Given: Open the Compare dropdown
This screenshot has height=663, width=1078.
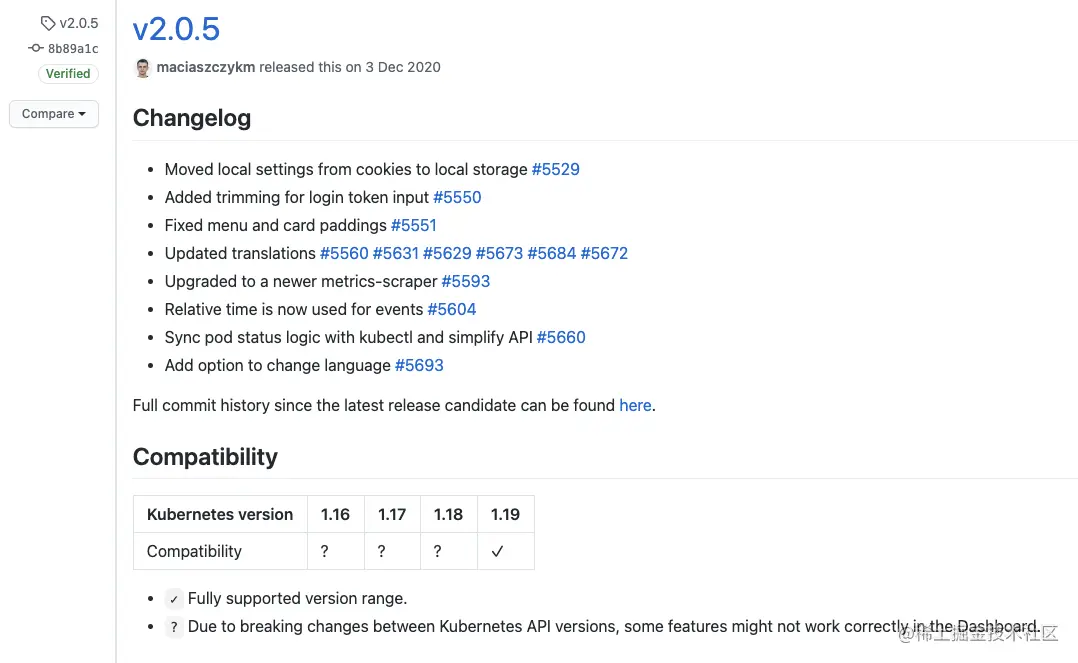Looking at the screenshot, I should [x=54, y=114].
